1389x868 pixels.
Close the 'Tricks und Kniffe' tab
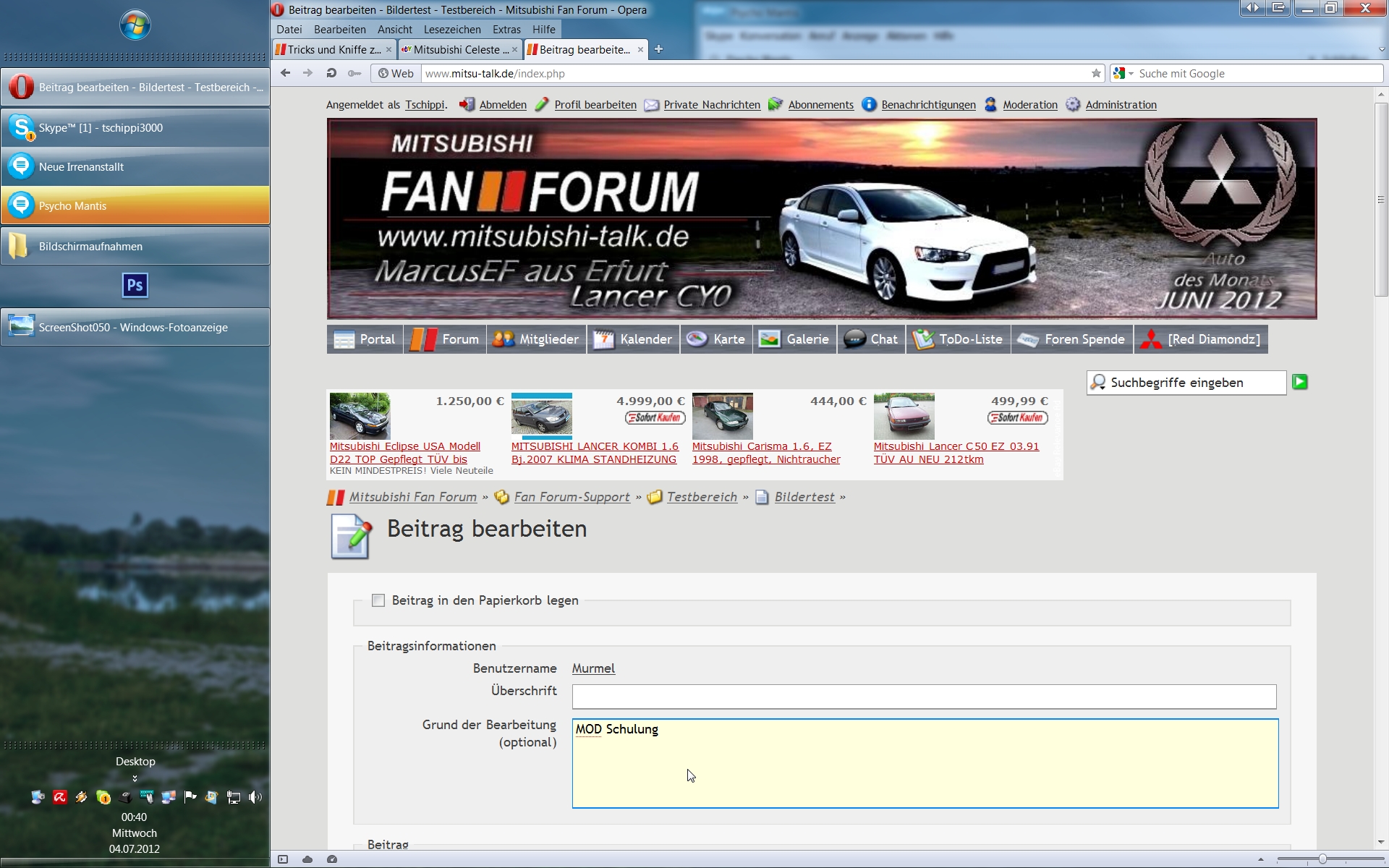(388, 49)
